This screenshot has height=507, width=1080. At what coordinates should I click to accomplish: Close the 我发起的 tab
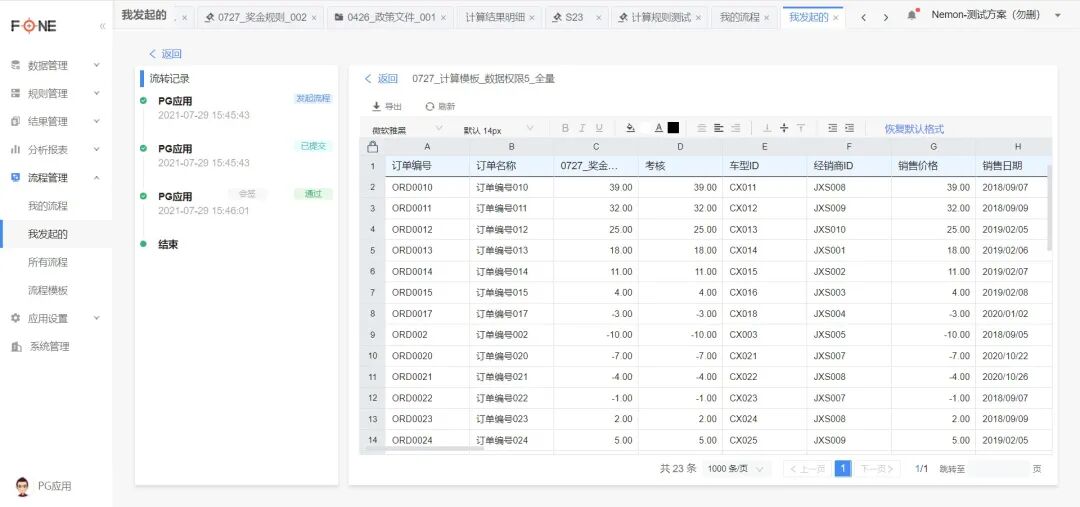point(836,18)
